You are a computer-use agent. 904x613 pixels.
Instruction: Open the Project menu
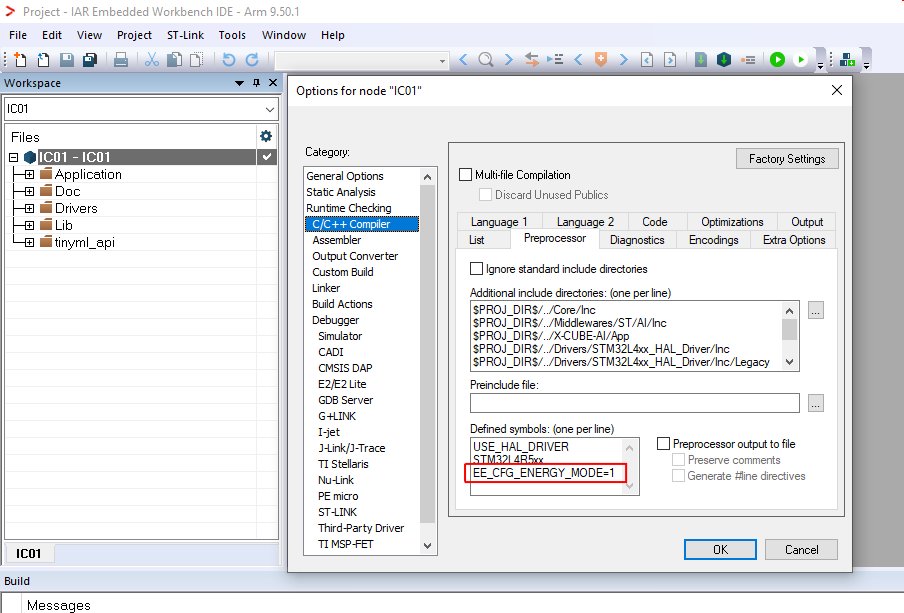click(x=134, y=35)
